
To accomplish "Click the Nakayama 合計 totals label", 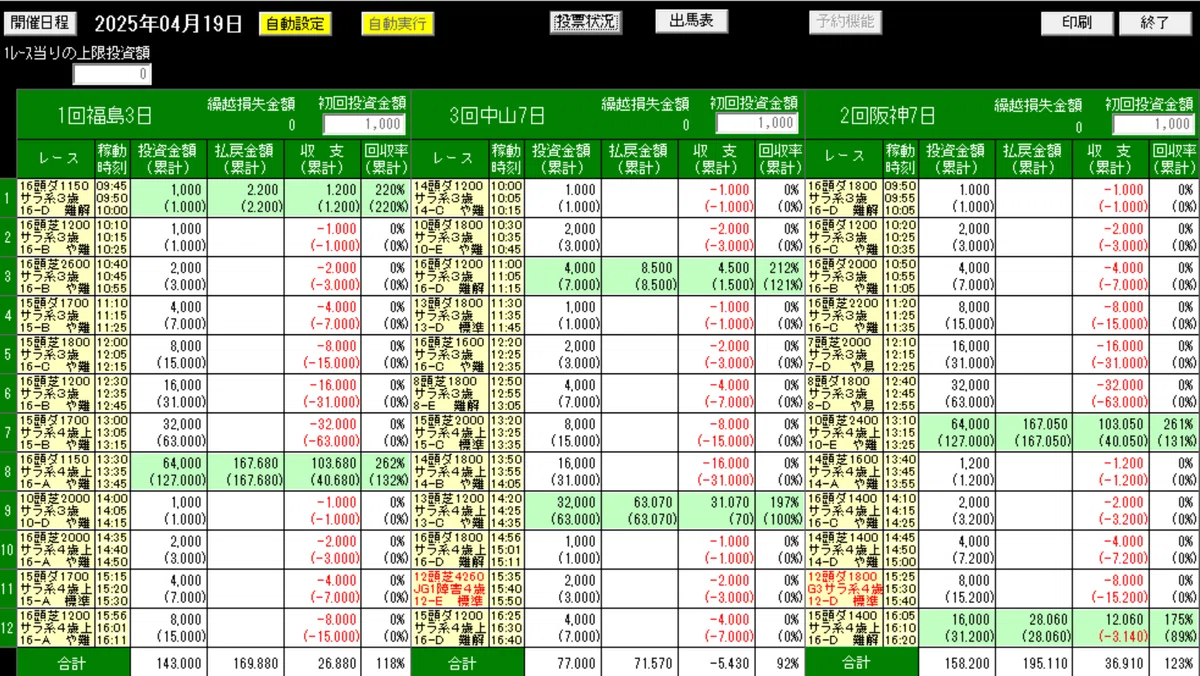I will 468,663.
